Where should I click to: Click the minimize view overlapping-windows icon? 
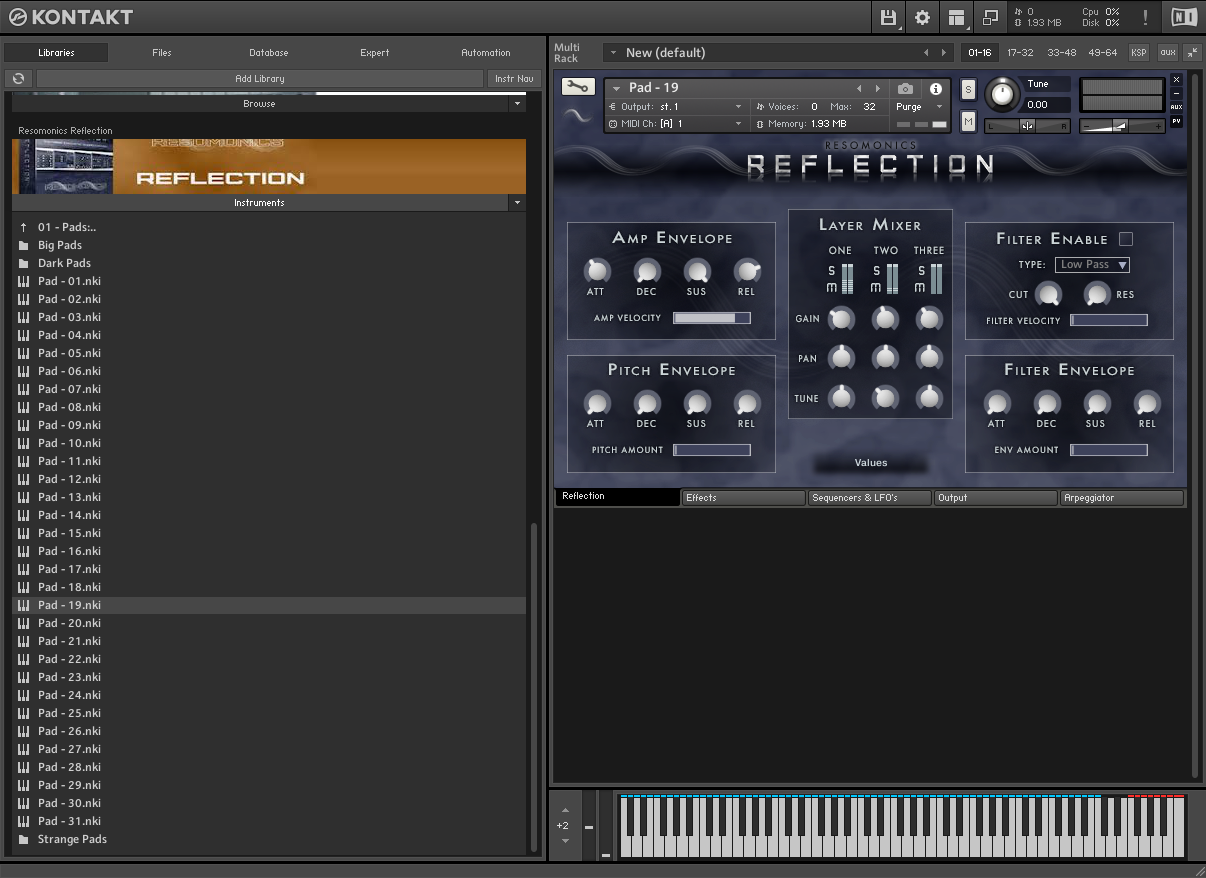click(x=990, y=17)
